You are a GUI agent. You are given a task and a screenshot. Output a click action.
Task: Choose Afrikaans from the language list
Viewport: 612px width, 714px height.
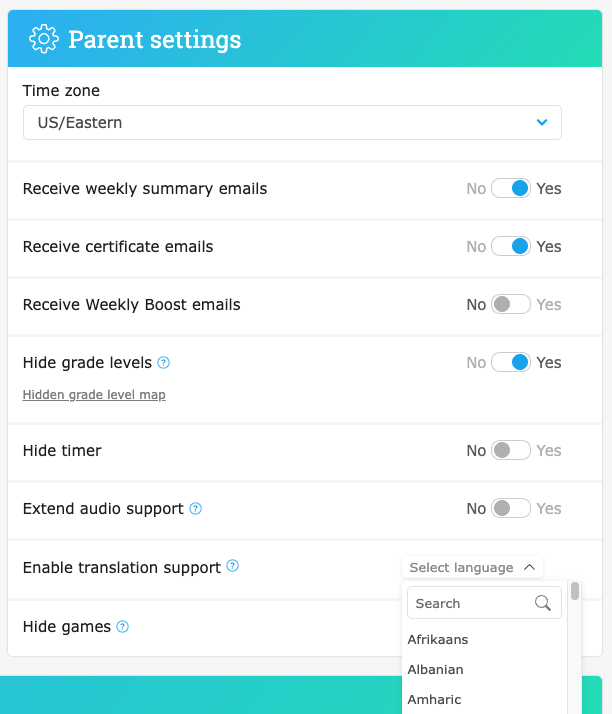438,639
